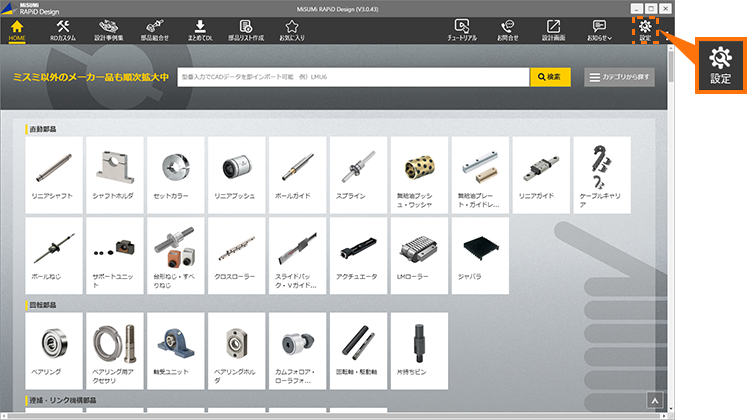Screen dimensions: 747x420
Task: Open the RDカスタム tools icon
Action: [63, 30]
